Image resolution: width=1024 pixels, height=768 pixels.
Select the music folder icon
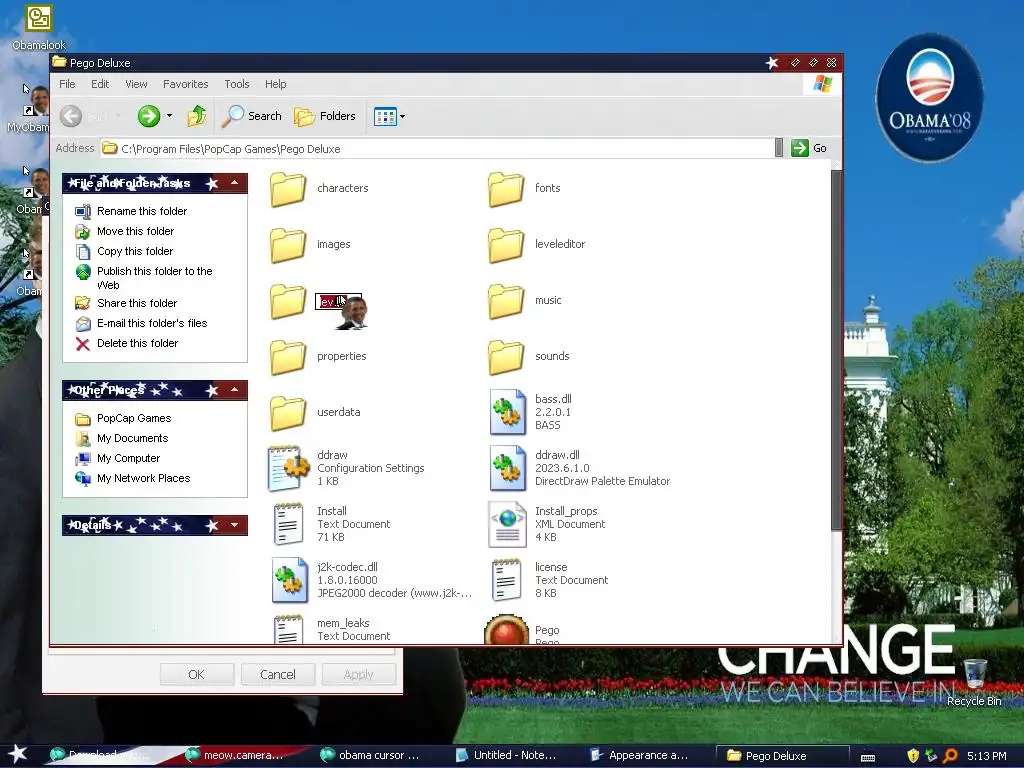point(506,301)
